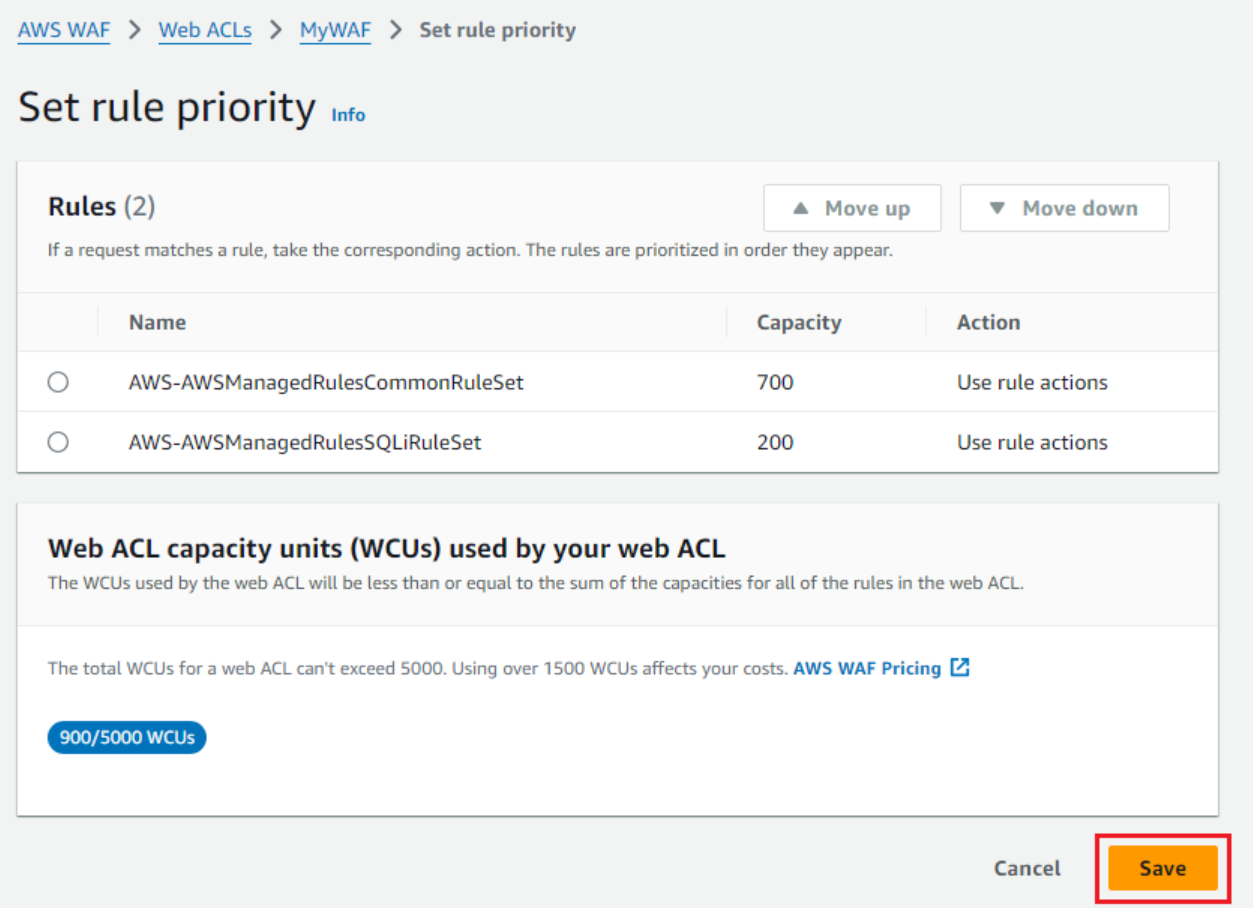Click the Web ACL capacity units heading
The image size is (1253, 908).
pyautogui.click(x=387, y=548)
